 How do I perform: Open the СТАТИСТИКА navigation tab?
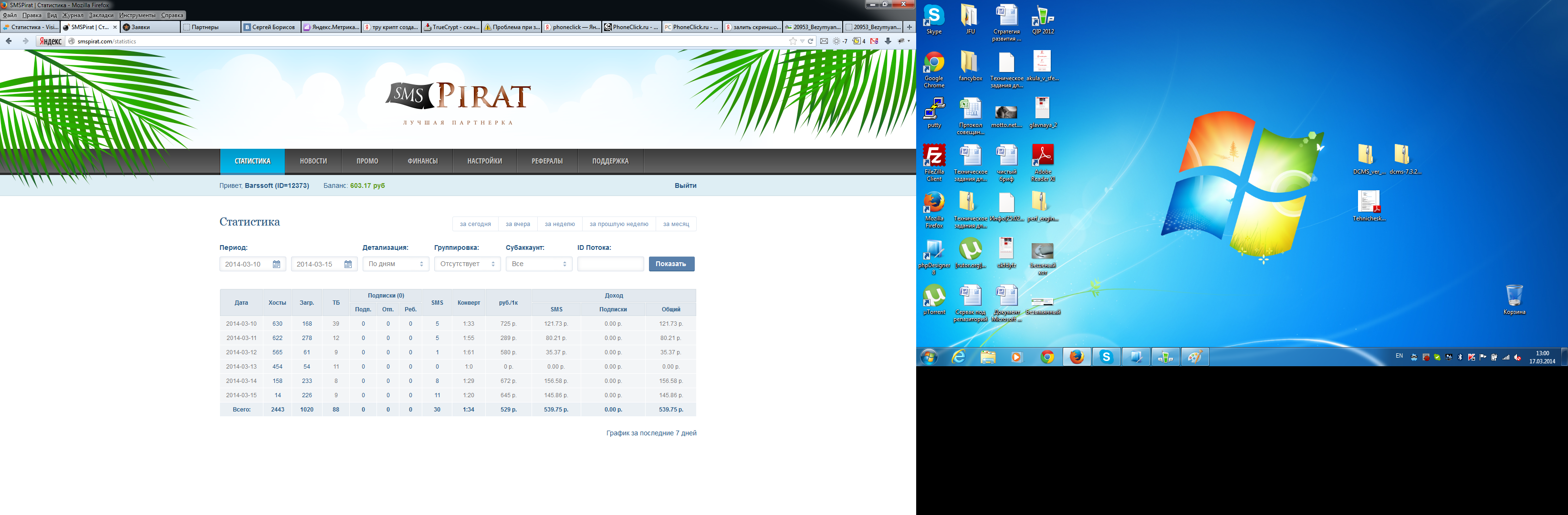(x=252, y=161)
